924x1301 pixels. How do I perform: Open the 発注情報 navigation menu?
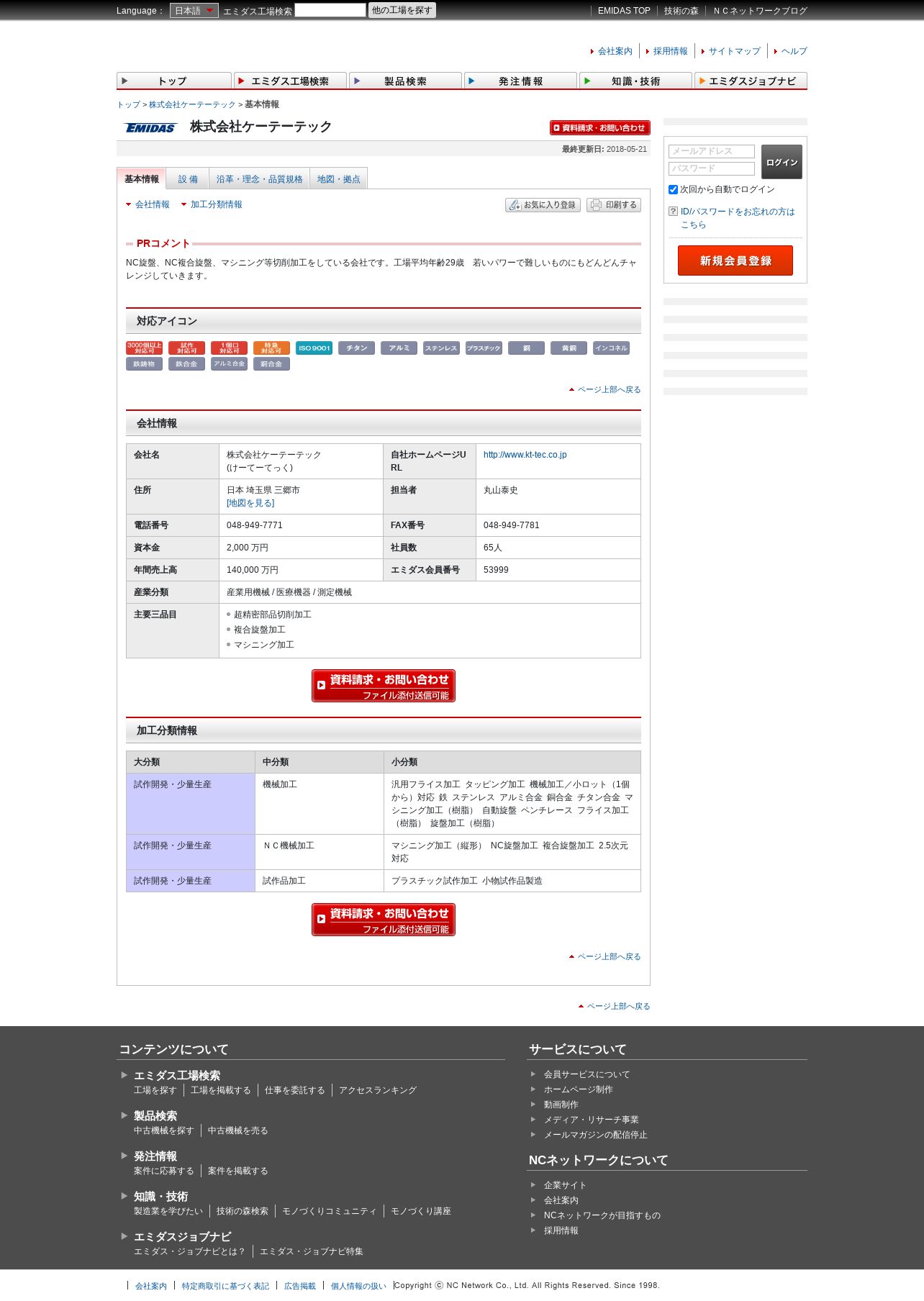[520, 81]
